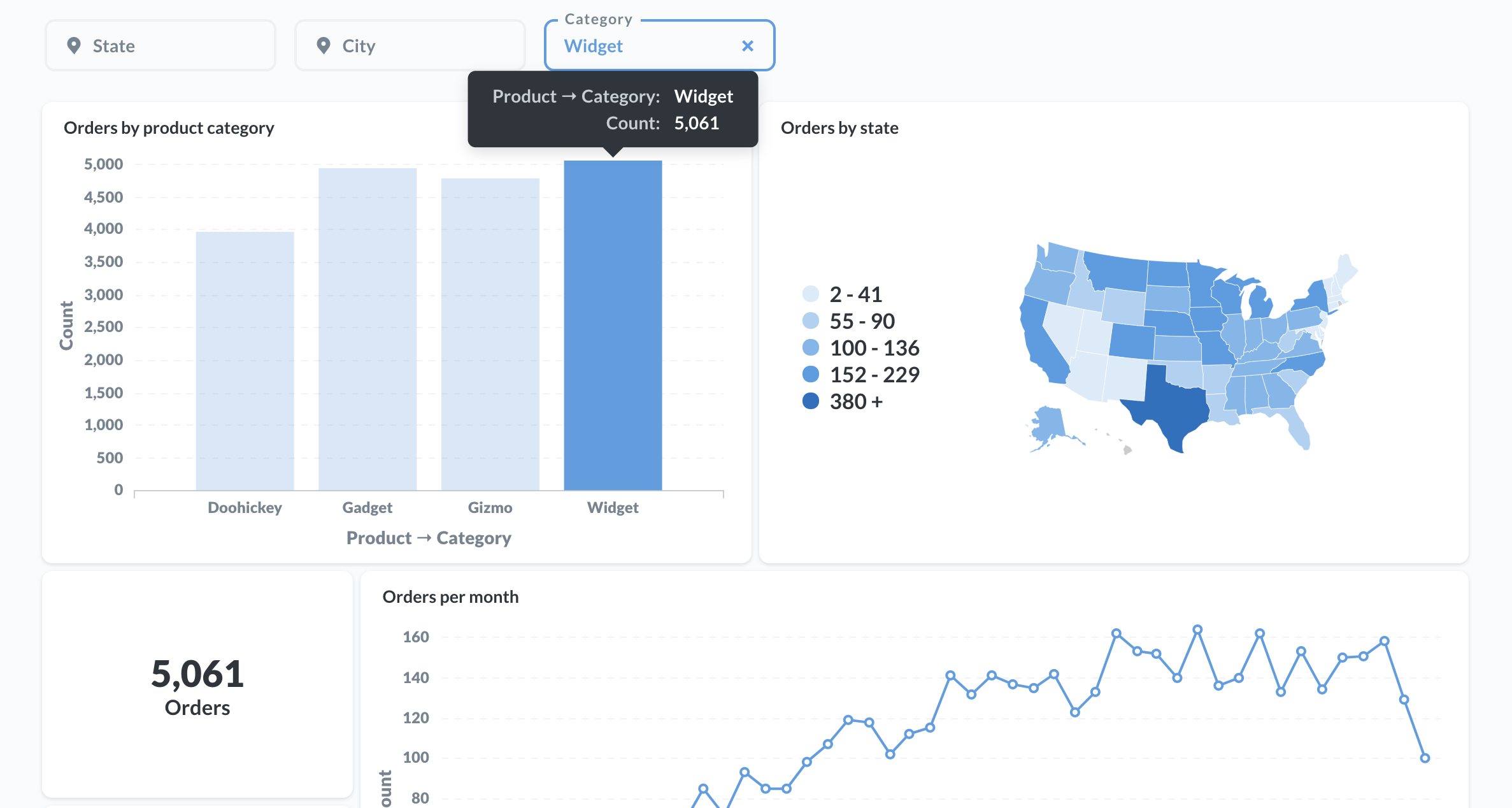1512x808 pixels.
Task: Click the Doohickey bar in chart
Action: tap(245, 361)
